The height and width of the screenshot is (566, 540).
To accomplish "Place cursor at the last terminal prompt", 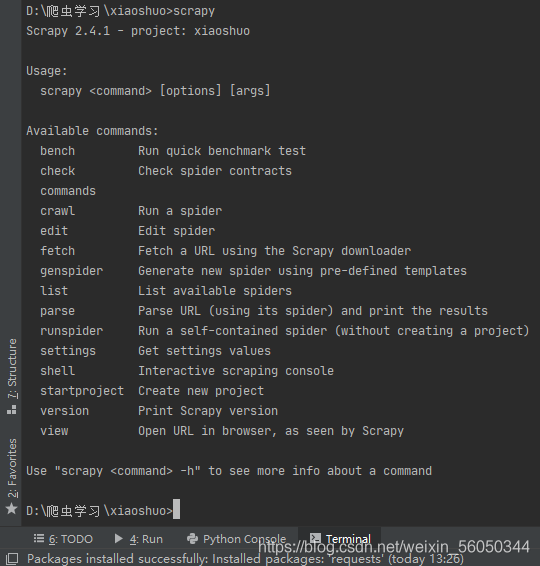I will (176, 510).
